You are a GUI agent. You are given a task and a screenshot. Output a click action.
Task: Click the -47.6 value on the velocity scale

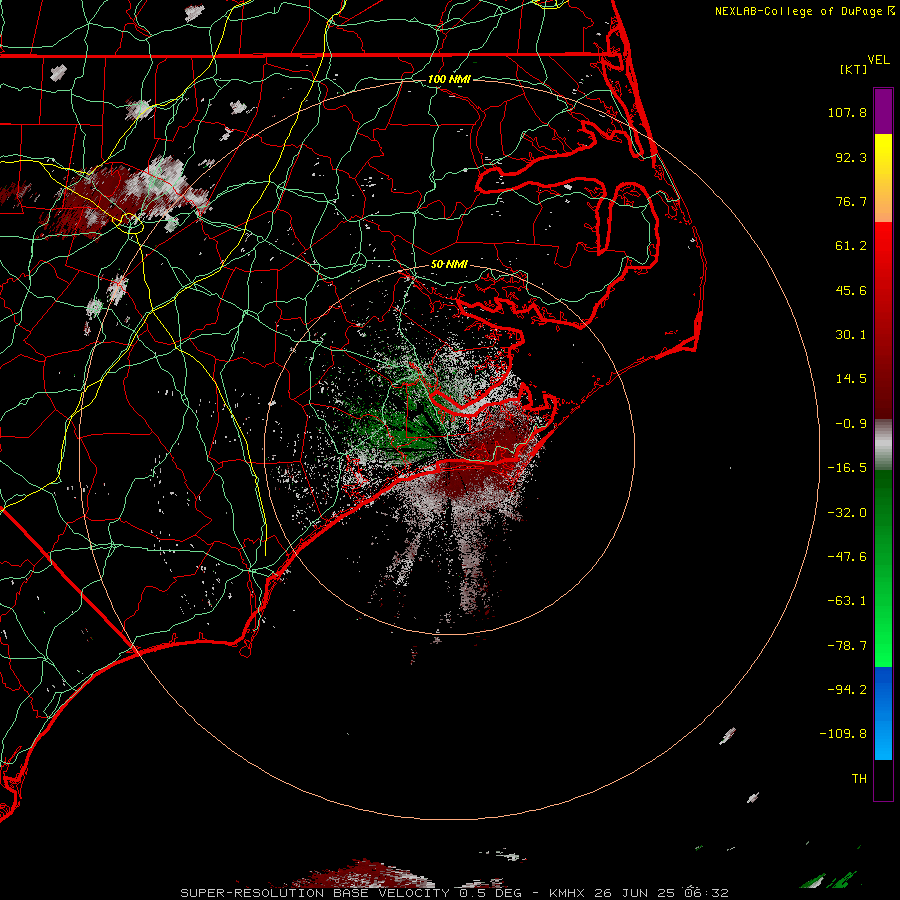pos(847,557)
